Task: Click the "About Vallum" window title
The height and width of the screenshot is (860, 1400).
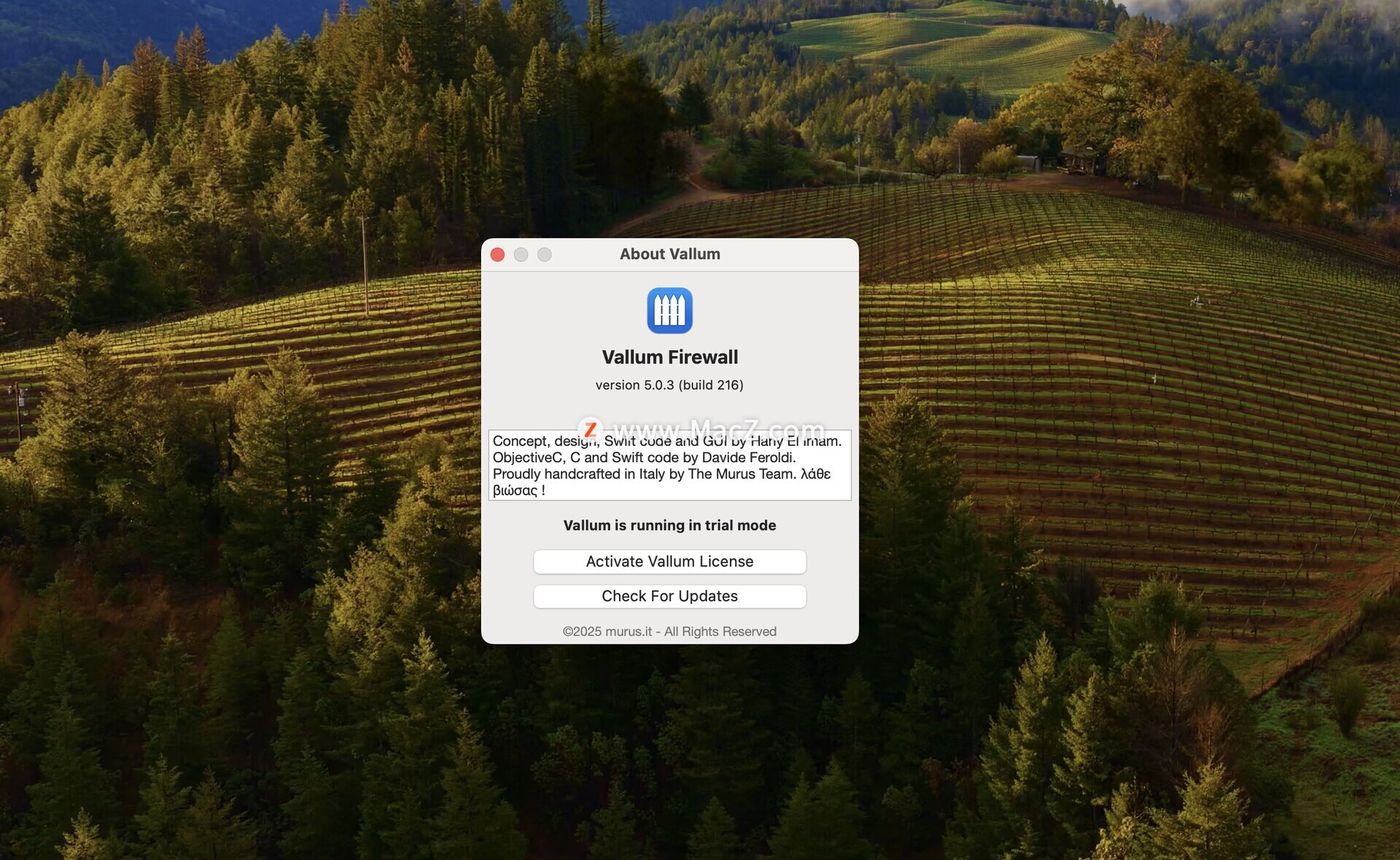Action: click(x=669, y=254)
